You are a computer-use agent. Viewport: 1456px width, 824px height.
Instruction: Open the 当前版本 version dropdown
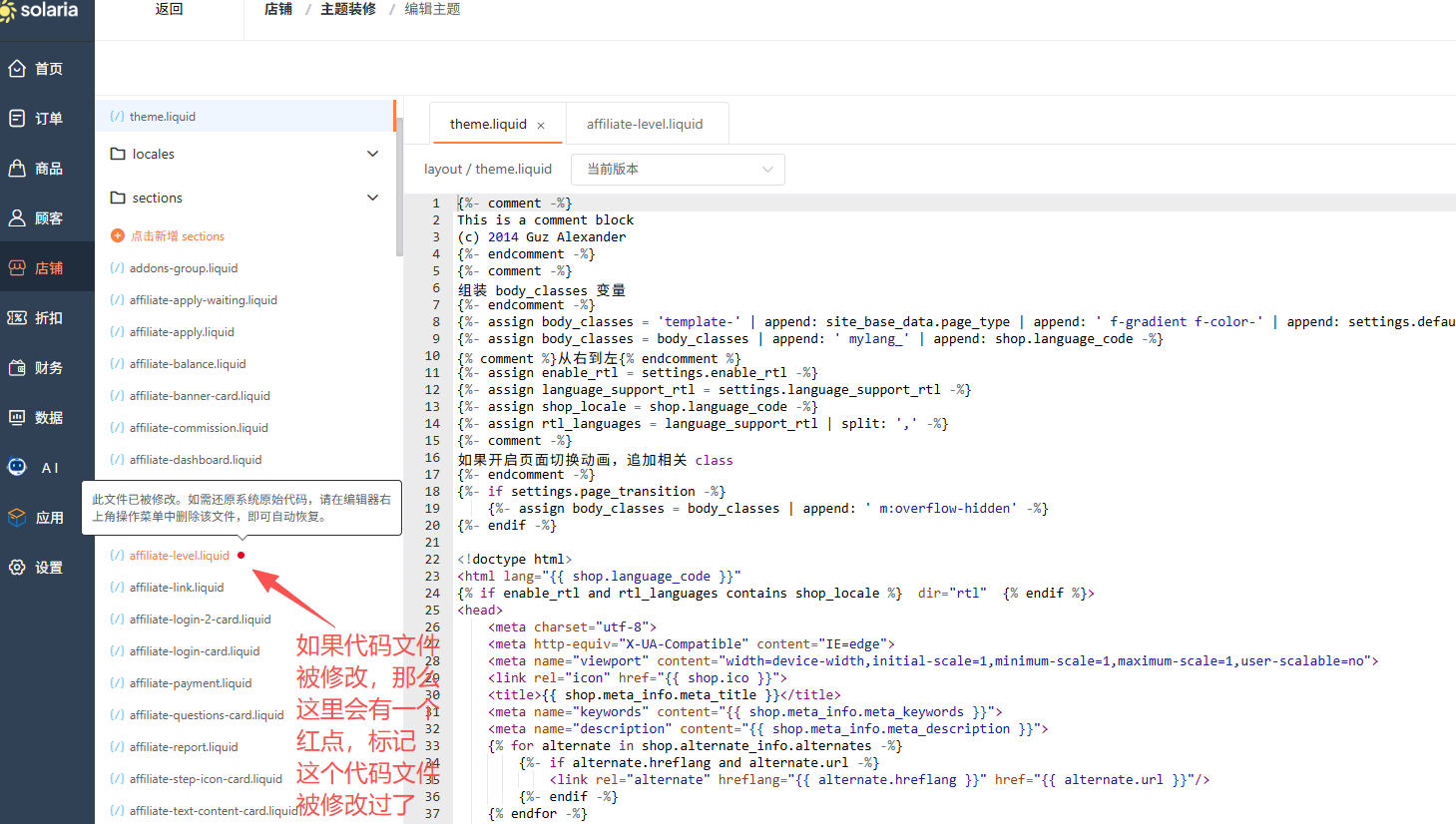pyautogui.click(x=678, y=170)
